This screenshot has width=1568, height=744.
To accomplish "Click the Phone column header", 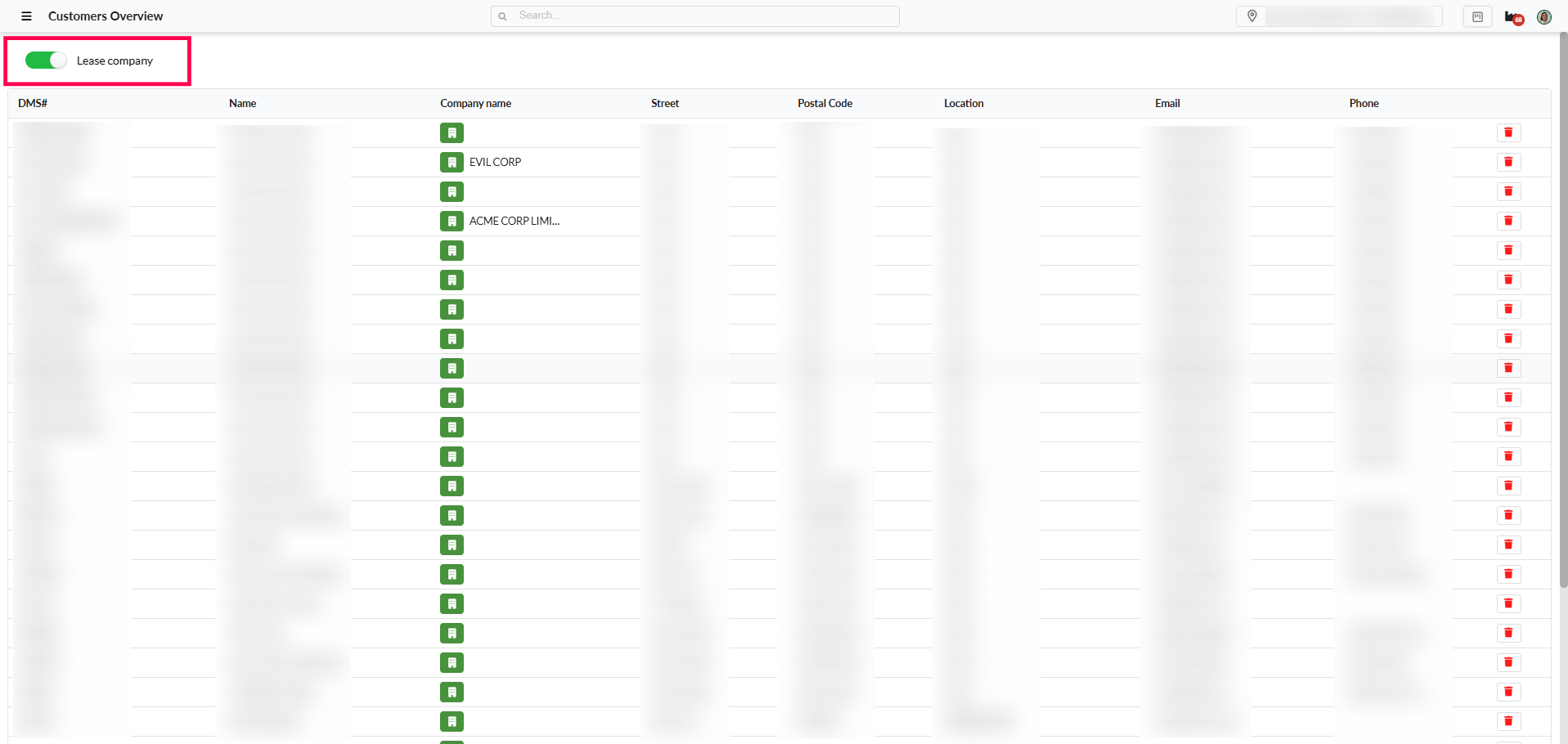I will [1364, 103].
